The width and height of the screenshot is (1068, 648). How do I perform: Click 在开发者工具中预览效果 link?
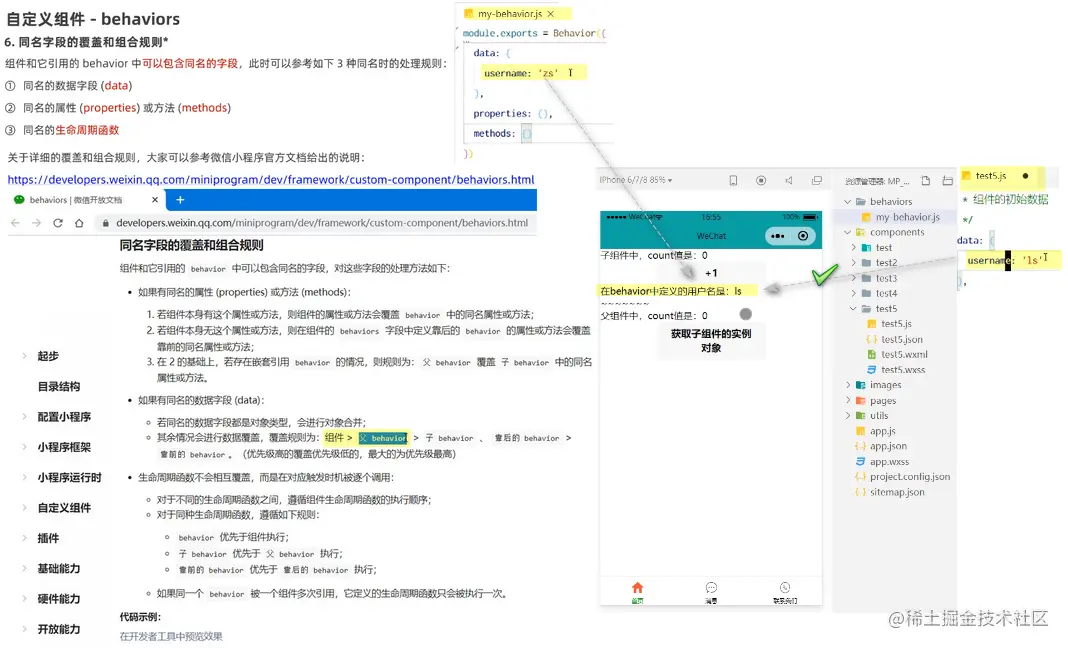171,636
